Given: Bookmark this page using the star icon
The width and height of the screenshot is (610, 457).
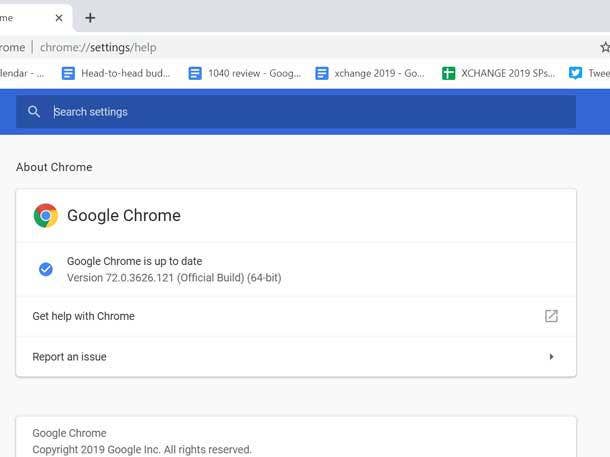Looking at the screenshot, I should [604, 47].
